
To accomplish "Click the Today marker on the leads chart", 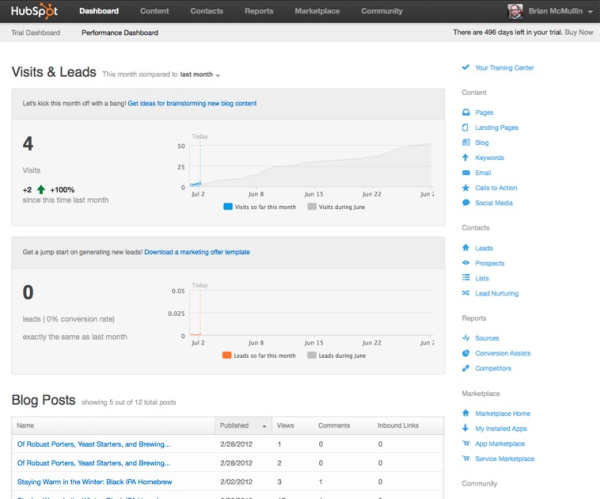I will point(200,285).
